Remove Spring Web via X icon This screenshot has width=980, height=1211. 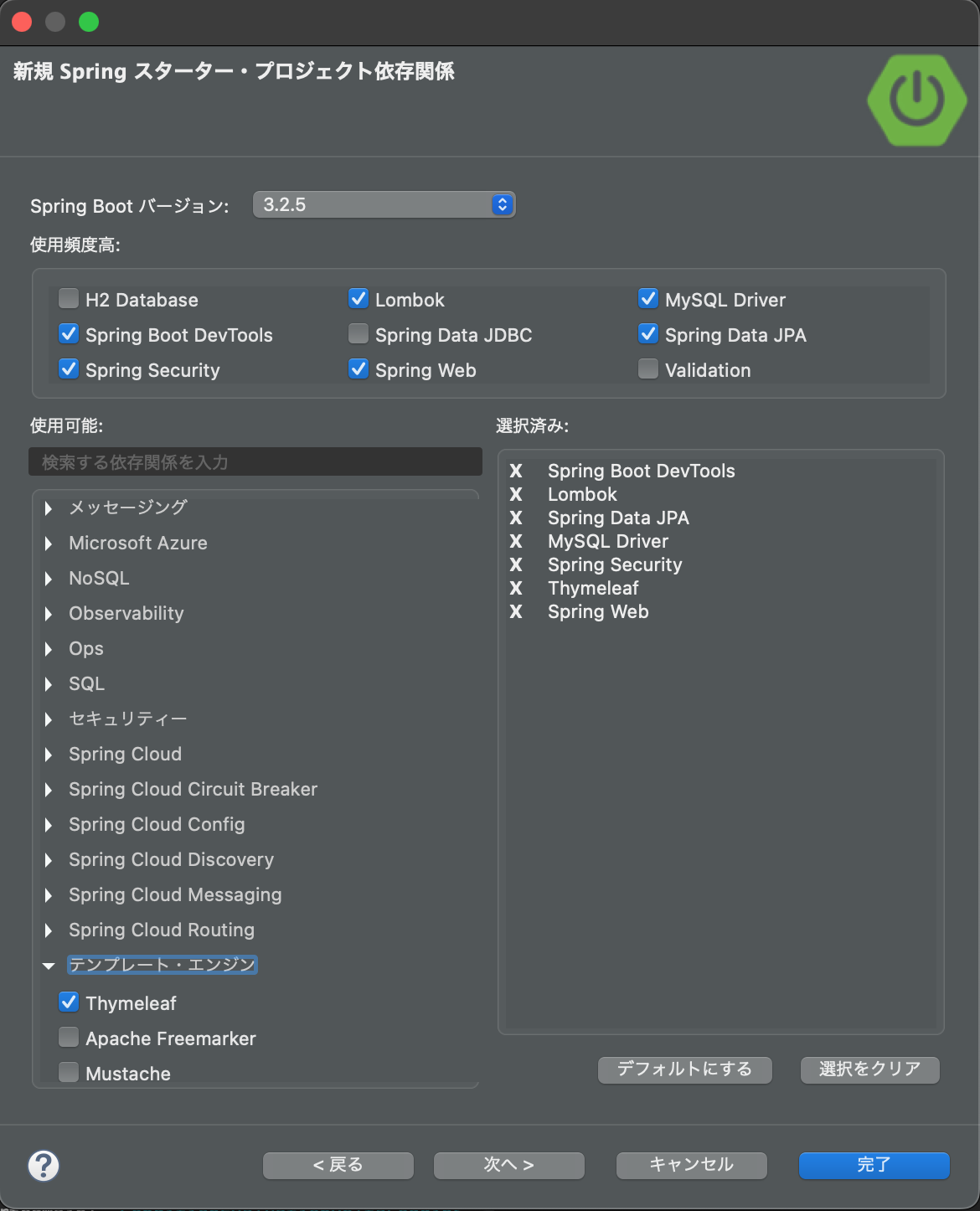516,611
